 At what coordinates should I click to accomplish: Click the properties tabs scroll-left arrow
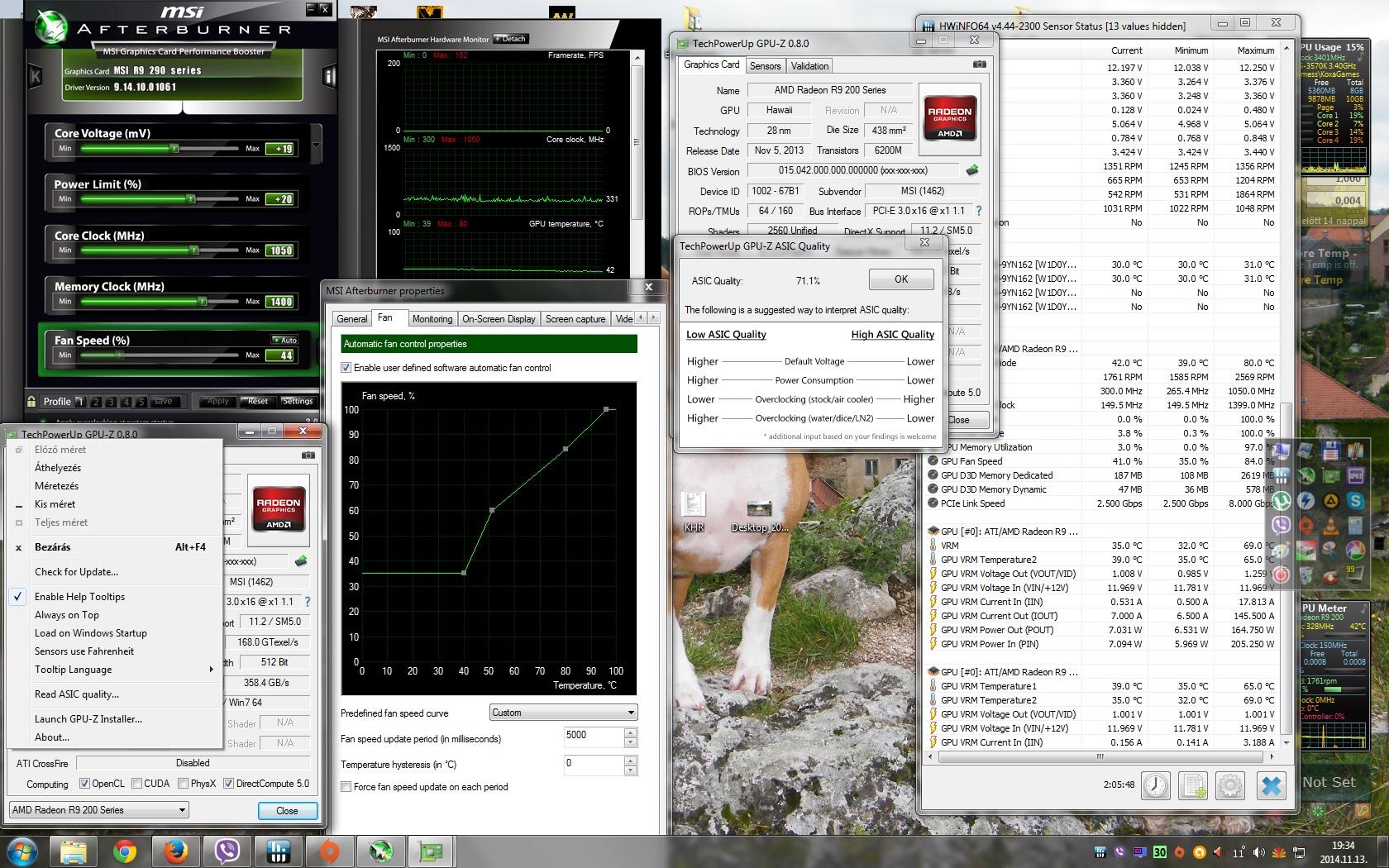[x=642, y=317]
